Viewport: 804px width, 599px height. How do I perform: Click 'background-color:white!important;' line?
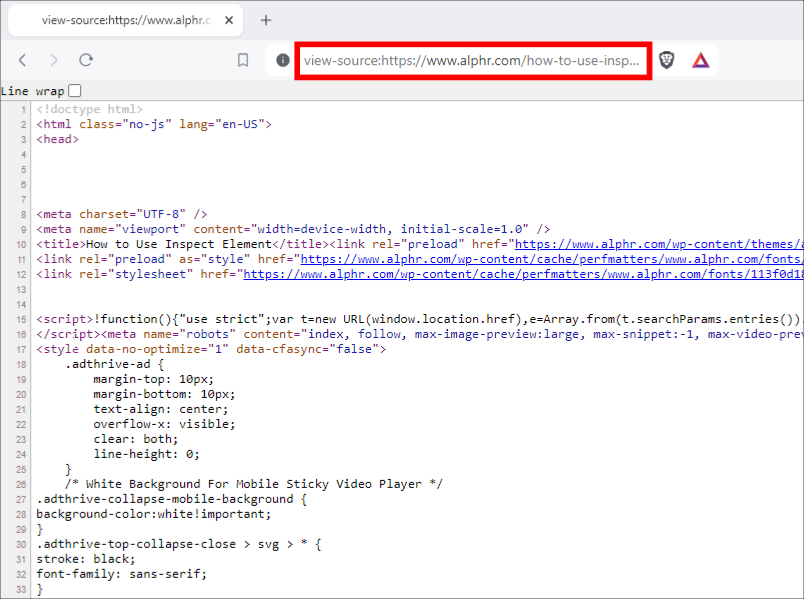[154, 514]
